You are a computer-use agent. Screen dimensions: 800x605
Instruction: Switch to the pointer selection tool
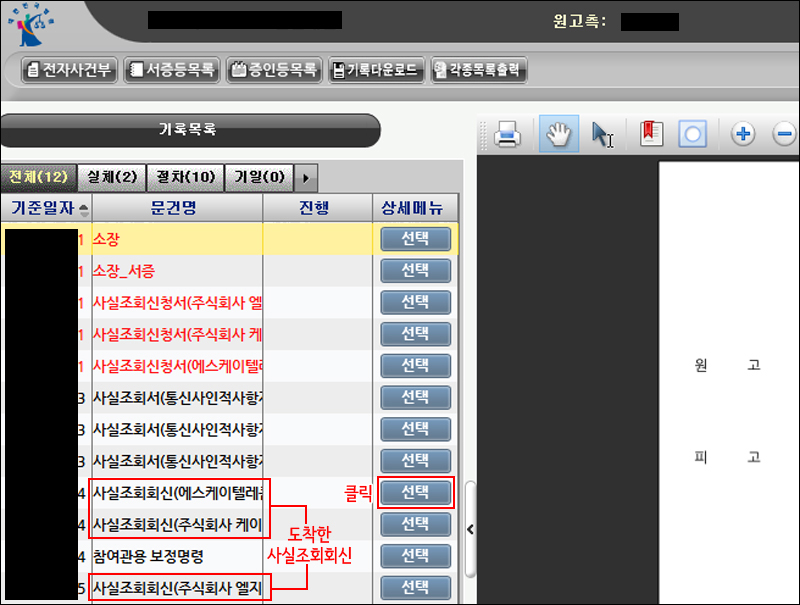click(x=603, y=135)
